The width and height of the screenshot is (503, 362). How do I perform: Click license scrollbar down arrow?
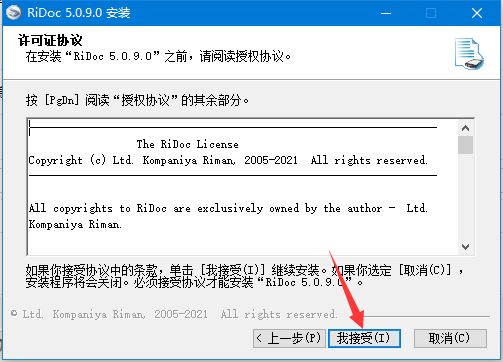pyautogui.click(x=465, y=247)
